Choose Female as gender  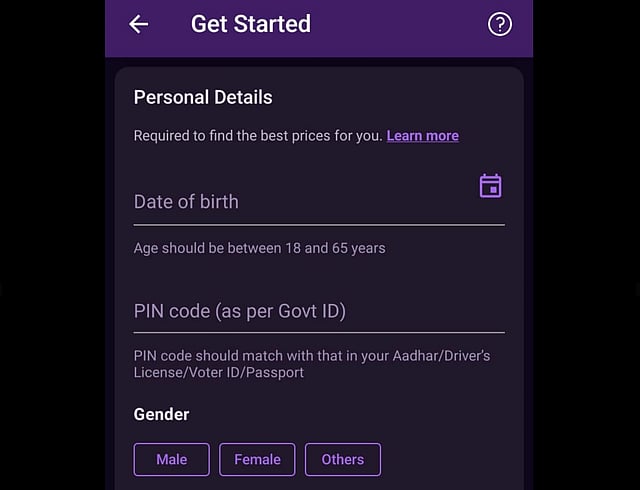click(257, 460)
